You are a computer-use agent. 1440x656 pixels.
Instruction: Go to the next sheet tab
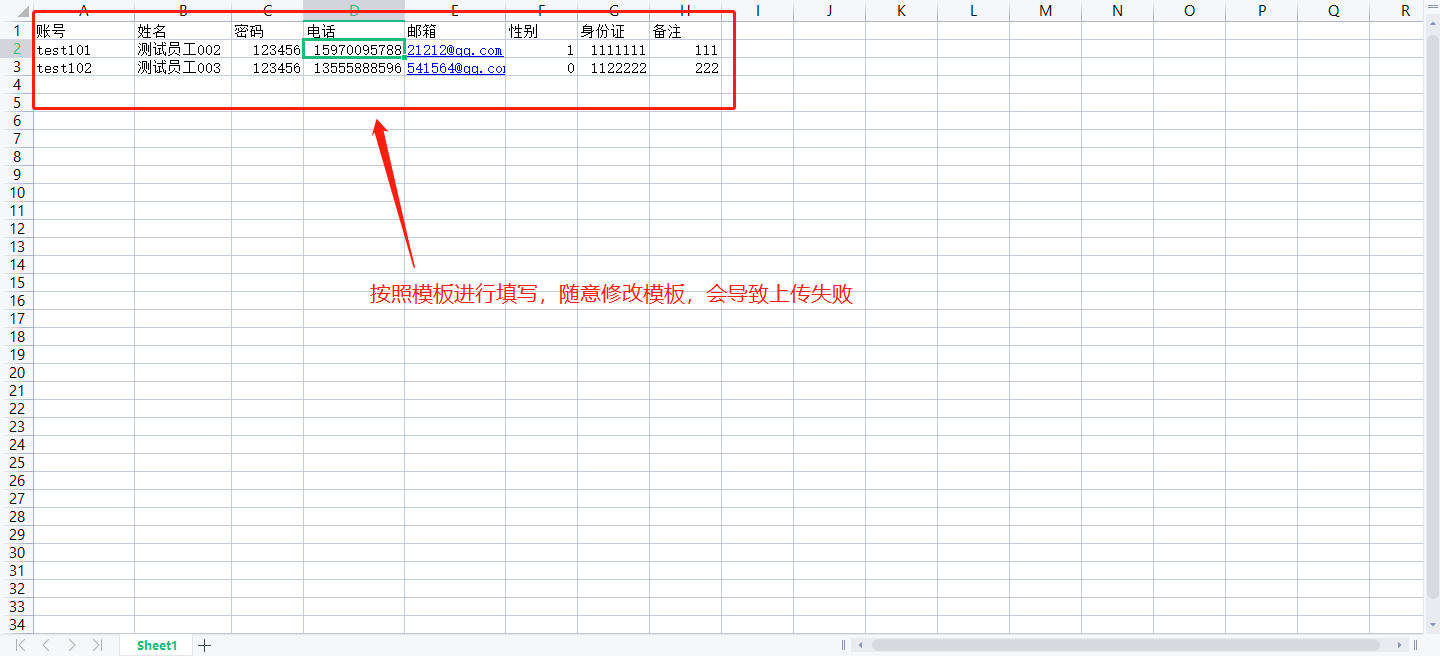(x=72, y=645)
